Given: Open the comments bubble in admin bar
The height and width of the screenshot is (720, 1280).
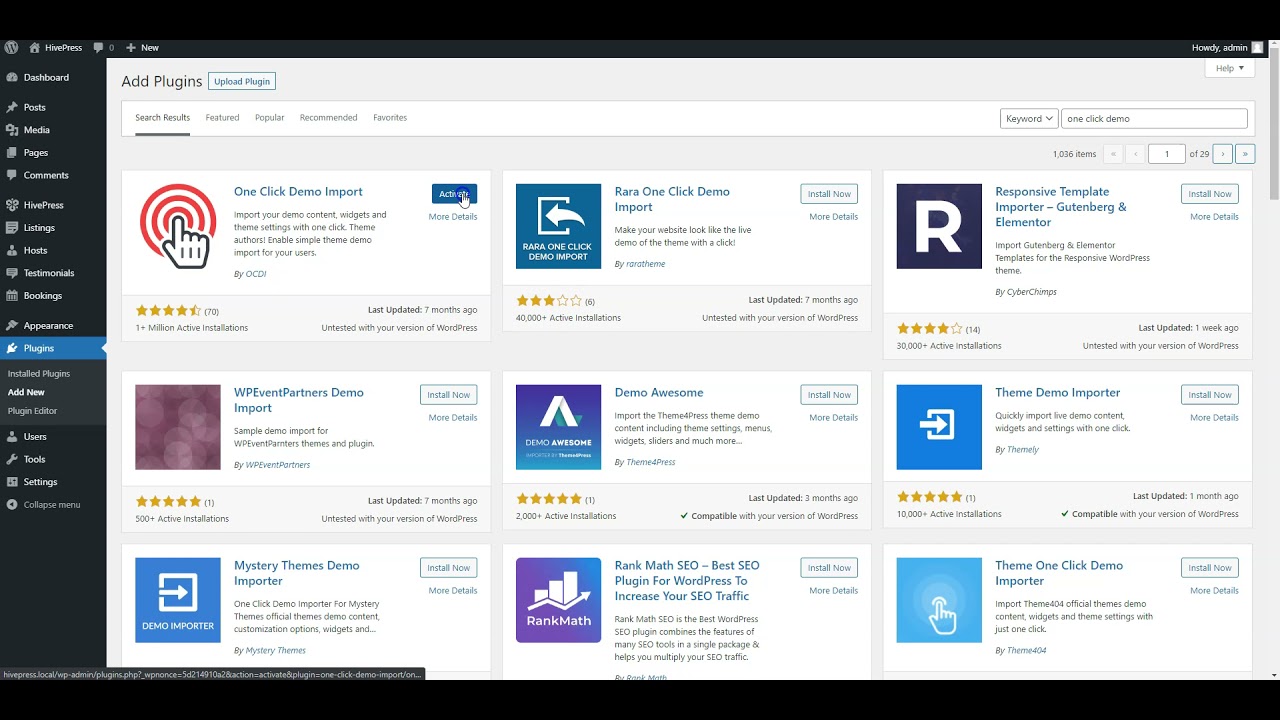Looking at the screenshot, I should tap(103, 47).
